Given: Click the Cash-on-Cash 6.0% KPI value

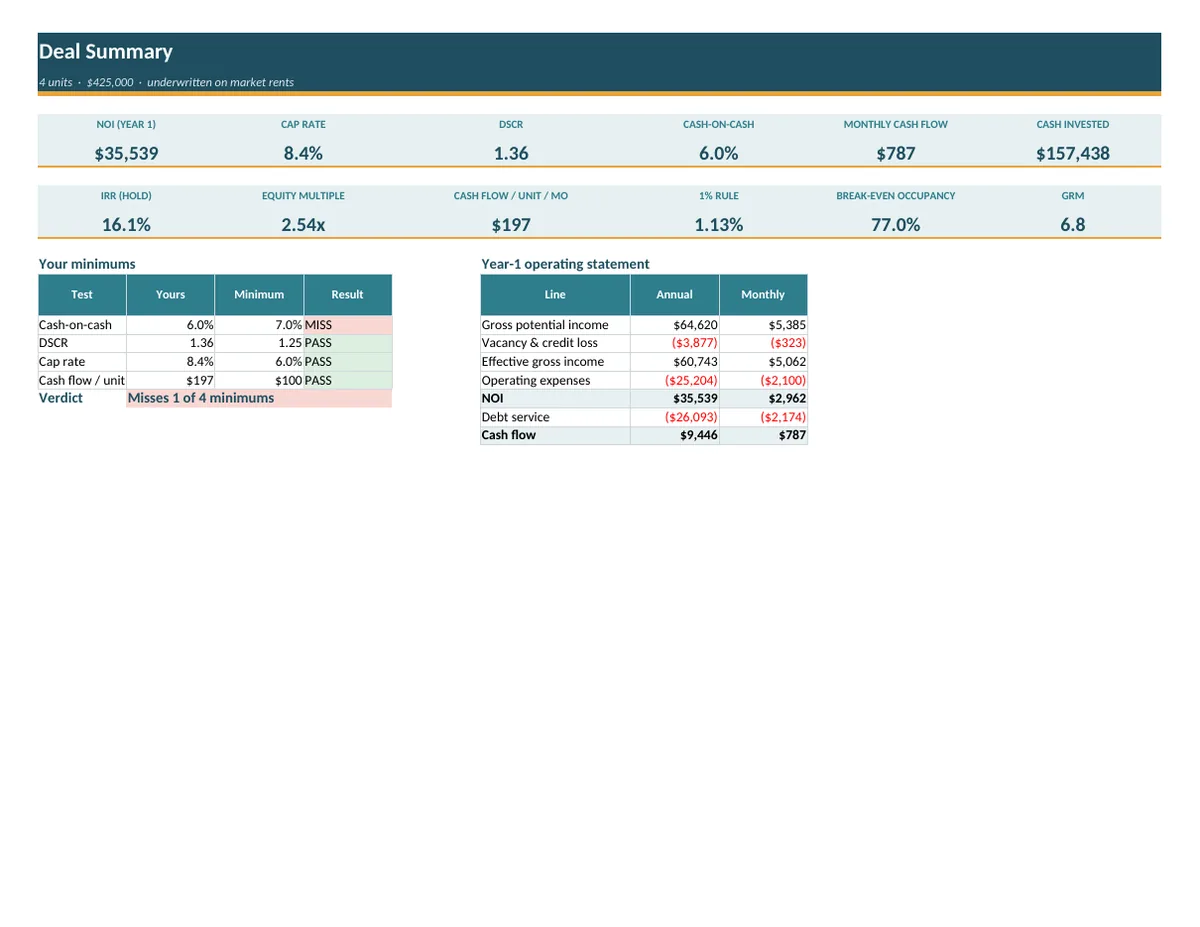Looking at the screenshot, I should click(x=719, y=154).
